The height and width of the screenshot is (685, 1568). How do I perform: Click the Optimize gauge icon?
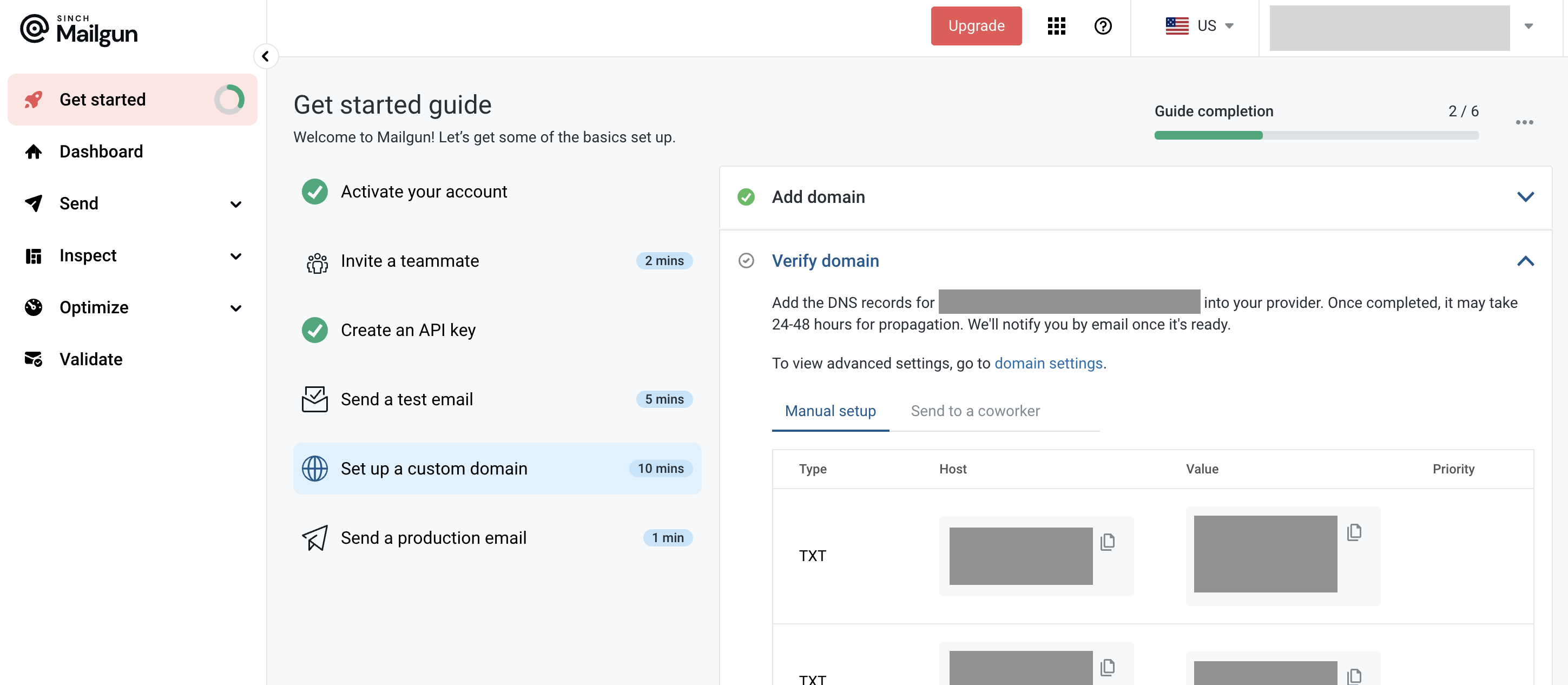click(x=34, y=307)
